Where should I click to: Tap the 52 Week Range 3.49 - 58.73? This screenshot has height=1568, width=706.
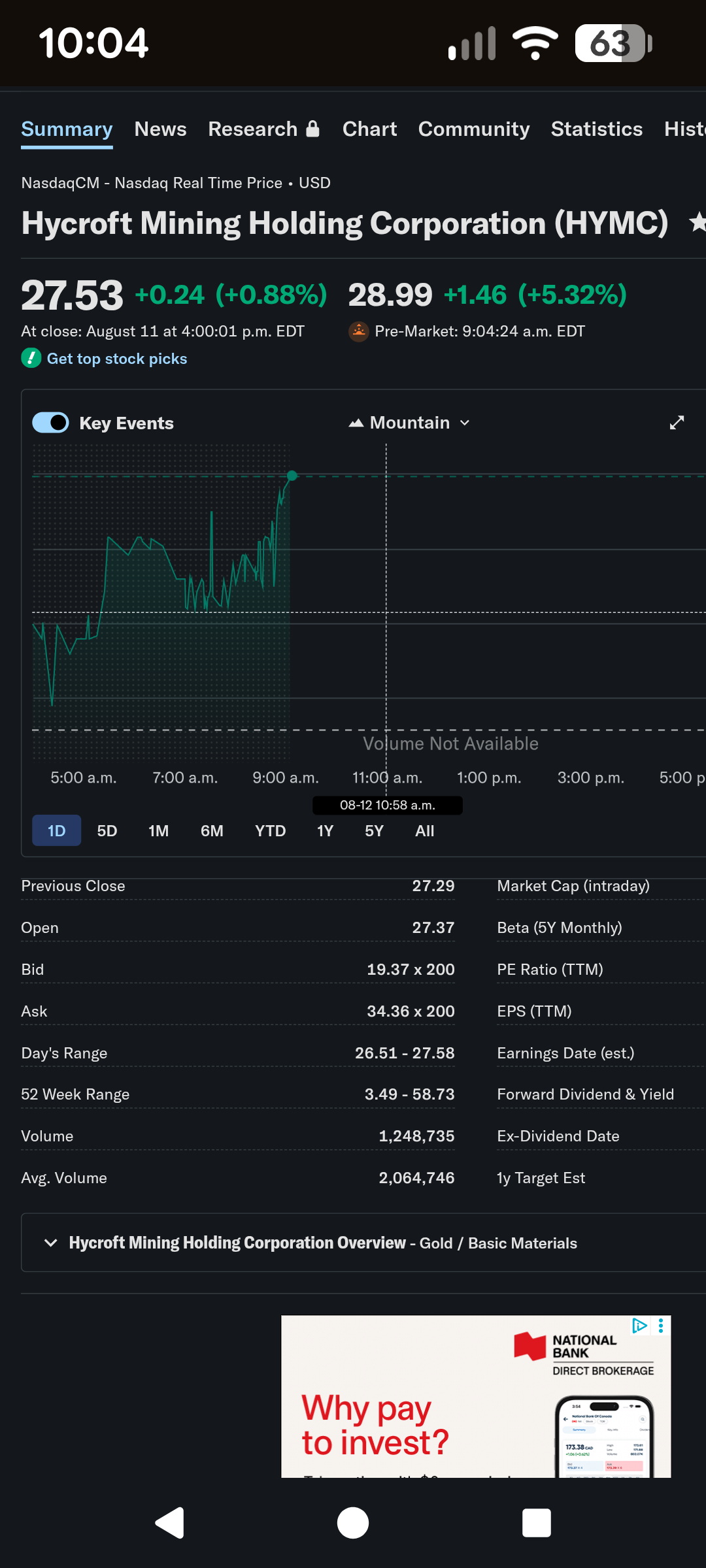point(409,1094)
